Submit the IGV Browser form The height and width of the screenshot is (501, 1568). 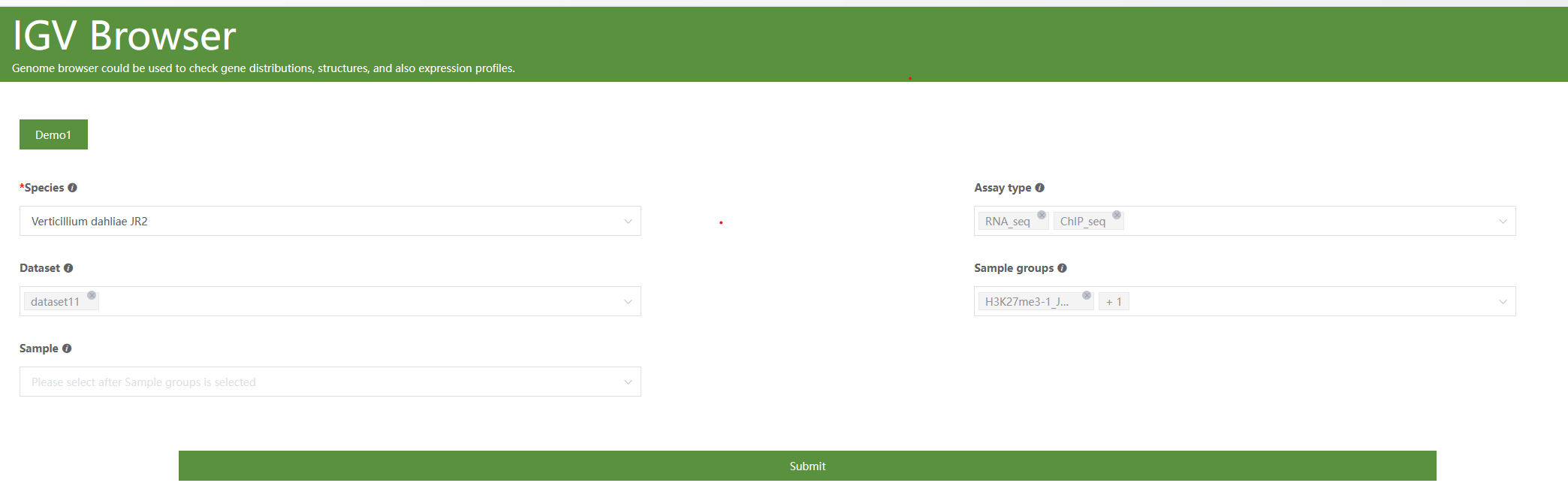pyautogui.click(x=807, y=466)
